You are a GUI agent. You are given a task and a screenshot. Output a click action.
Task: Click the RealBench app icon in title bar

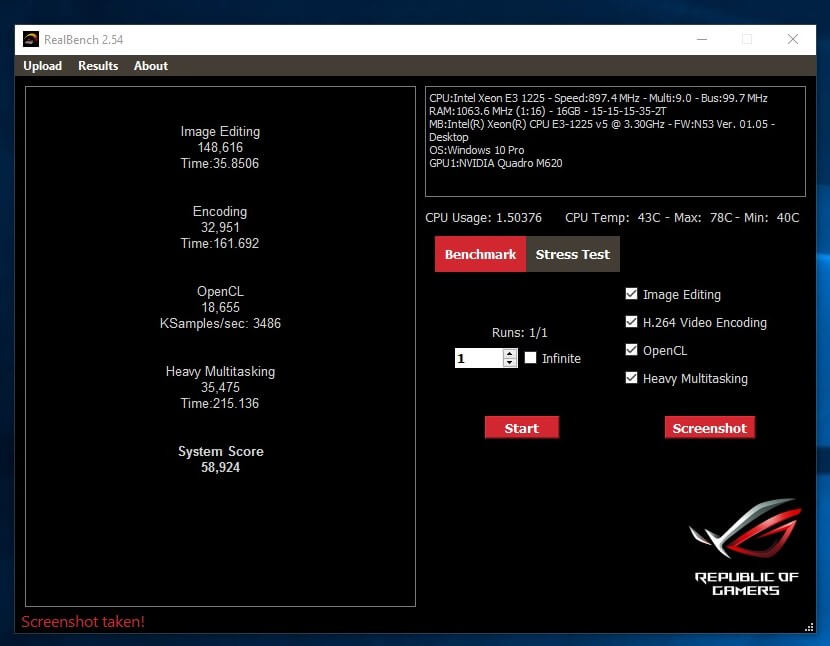(x=31, y=39)
